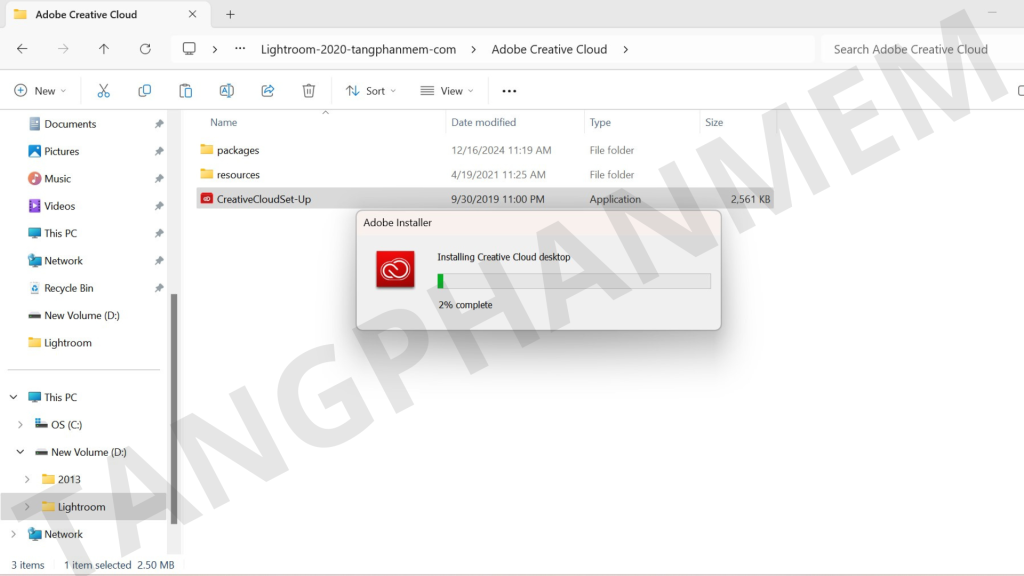Expand the 2013 folder node

(x=27, y=479)
